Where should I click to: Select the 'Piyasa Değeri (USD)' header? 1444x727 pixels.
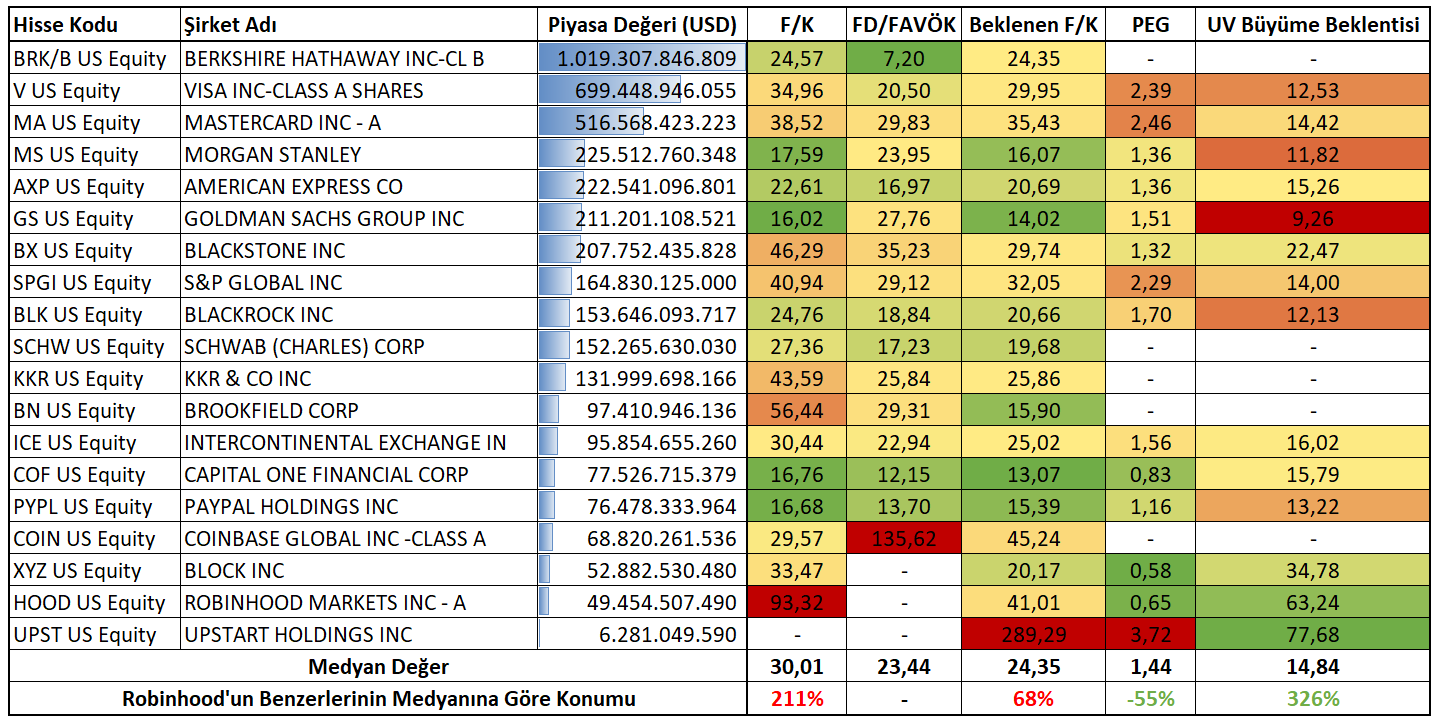[x=642, y=25]
